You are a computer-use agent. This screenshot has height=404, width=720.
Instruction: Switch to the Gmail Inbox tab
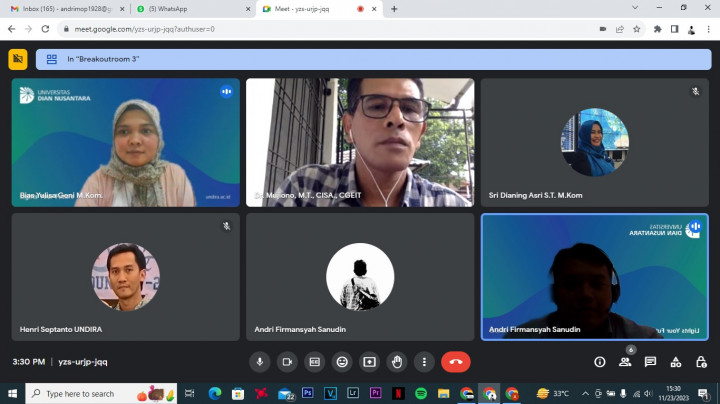[x=66, y=9]
